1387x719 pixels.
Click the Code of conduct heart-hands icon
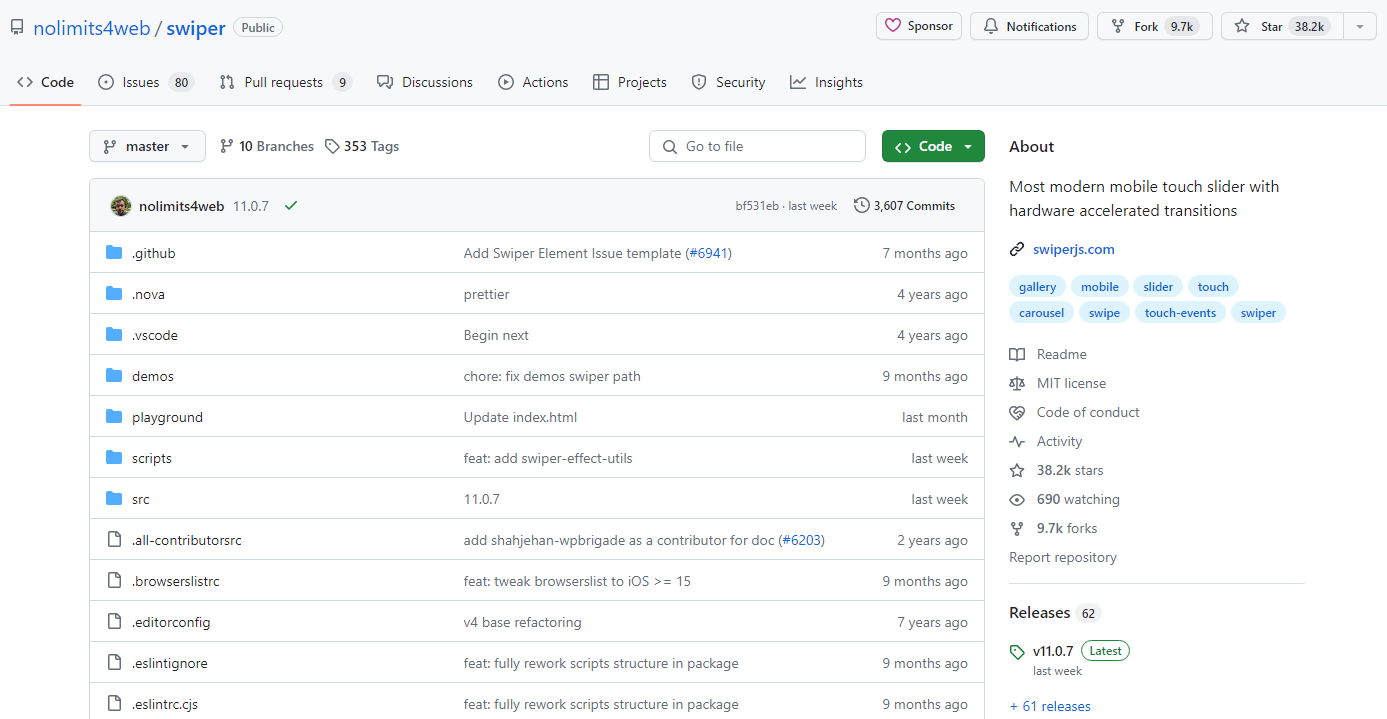(x=1017, y=412)
